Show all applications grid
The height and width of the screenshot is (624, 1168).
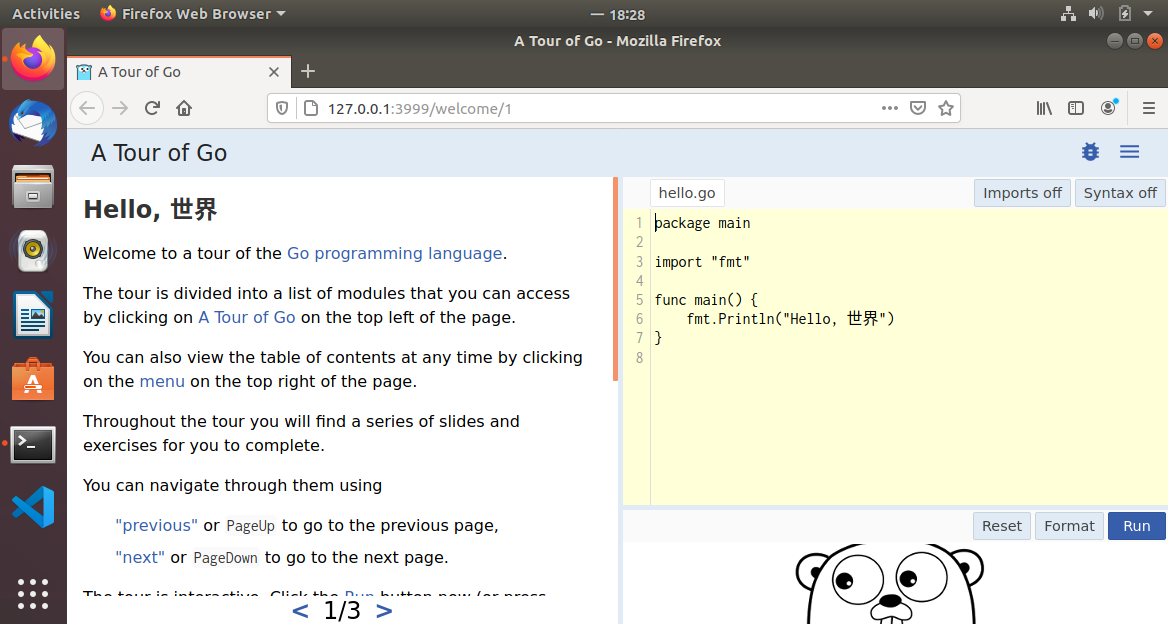pyautogui.click(x=33, y=593)
